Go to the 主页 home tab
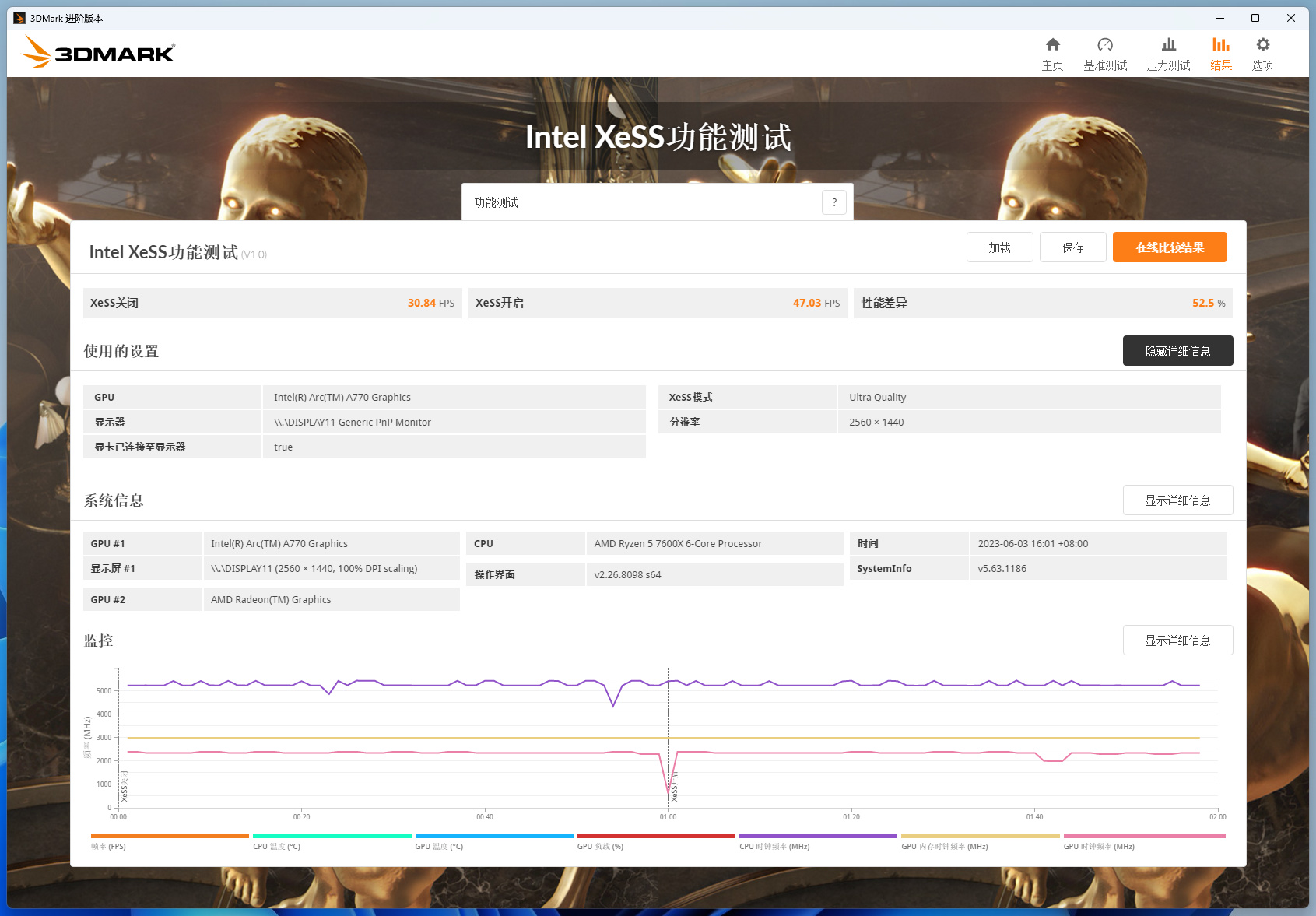Image resolution: width=1316 pixels, height=916 pixels. click(1052, 54)
